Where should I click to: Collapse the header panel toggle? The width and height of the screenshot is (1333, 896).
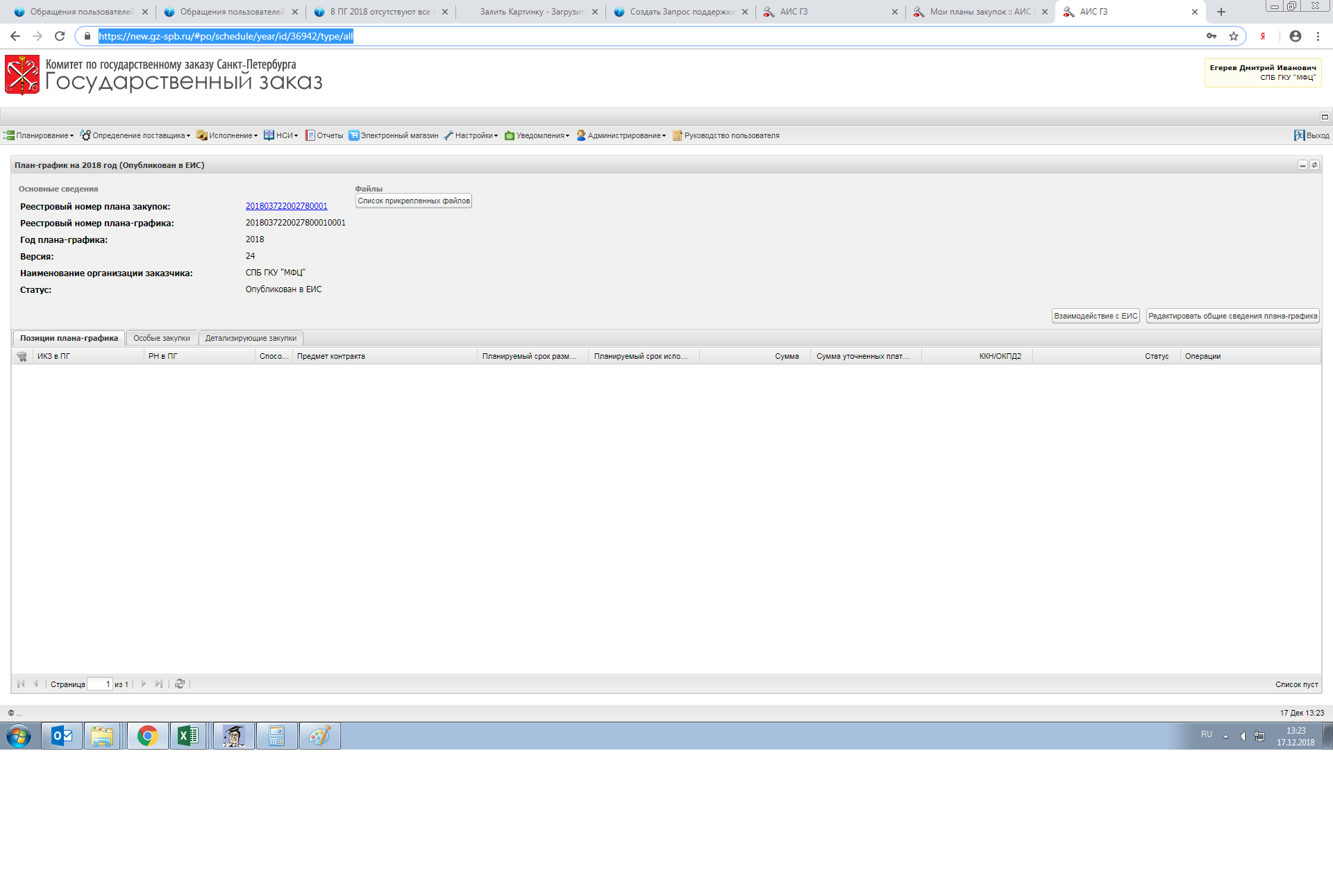pyautogui.click(x=1325, y=117)
